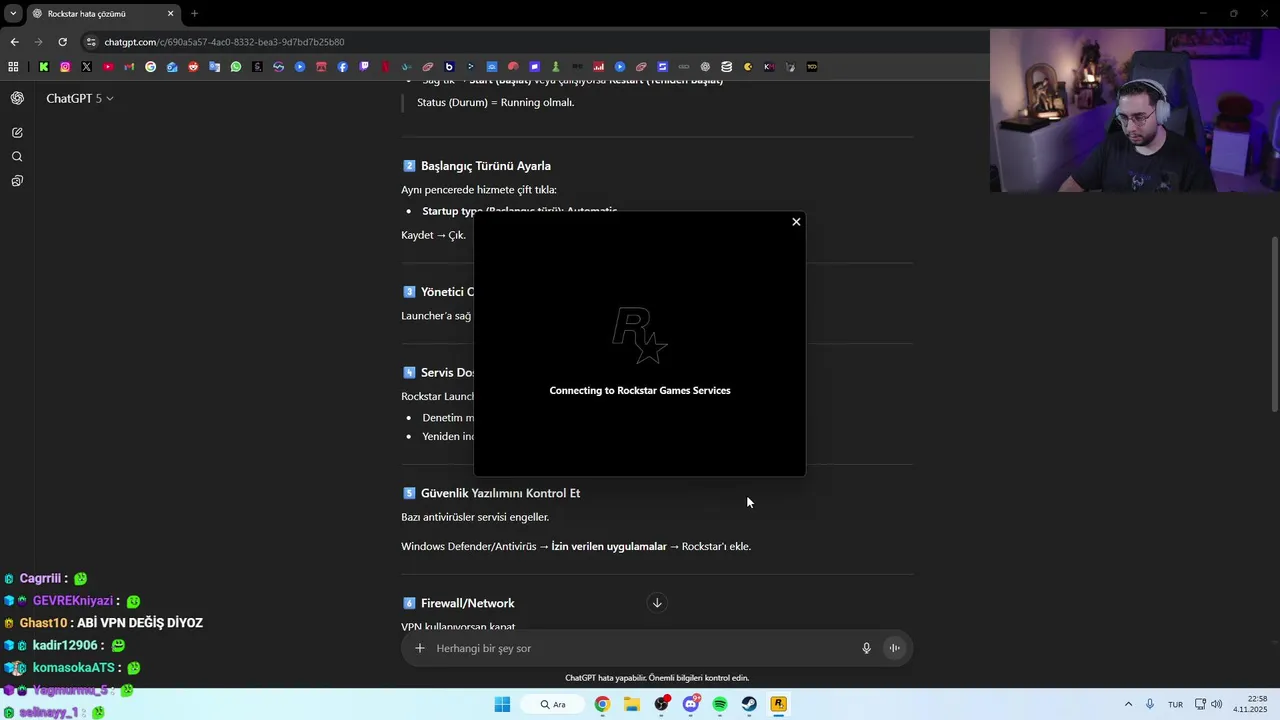Click the page vertical scrollbar thumb
Screen dimensions: 1280x720
[1274, 323]
